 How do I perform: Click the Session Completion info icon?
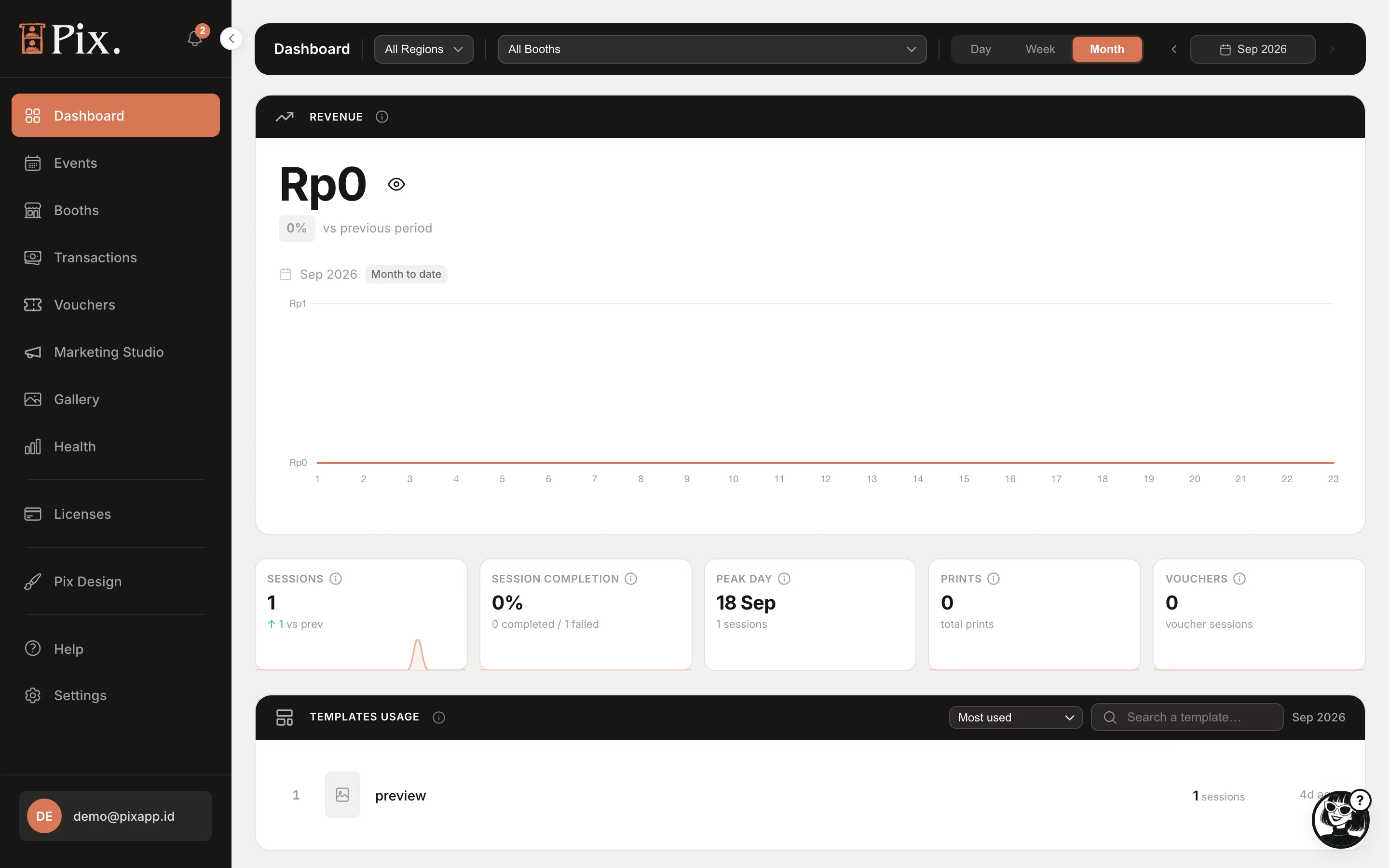631,579
